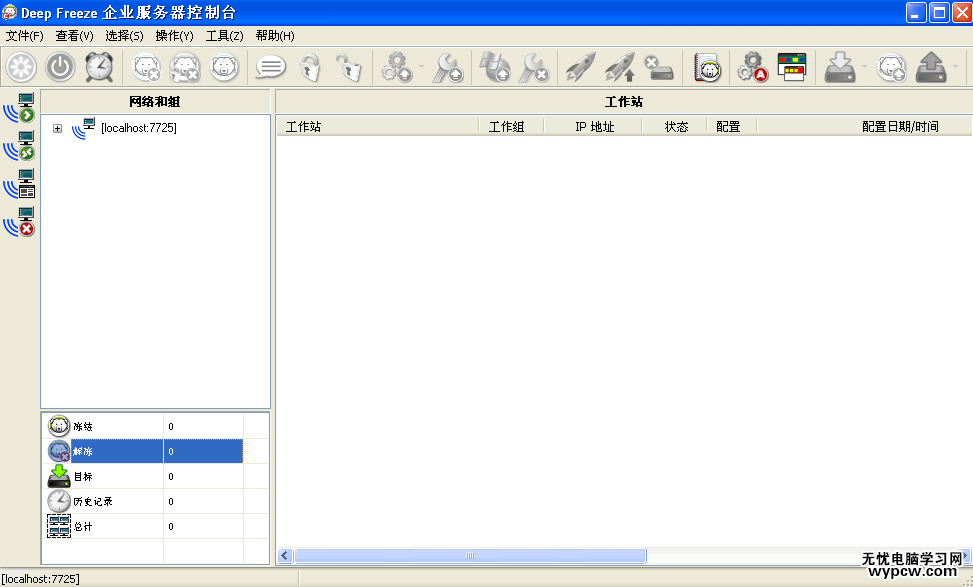Click the upload-from-drive toolbar icon

pos(931,67)
